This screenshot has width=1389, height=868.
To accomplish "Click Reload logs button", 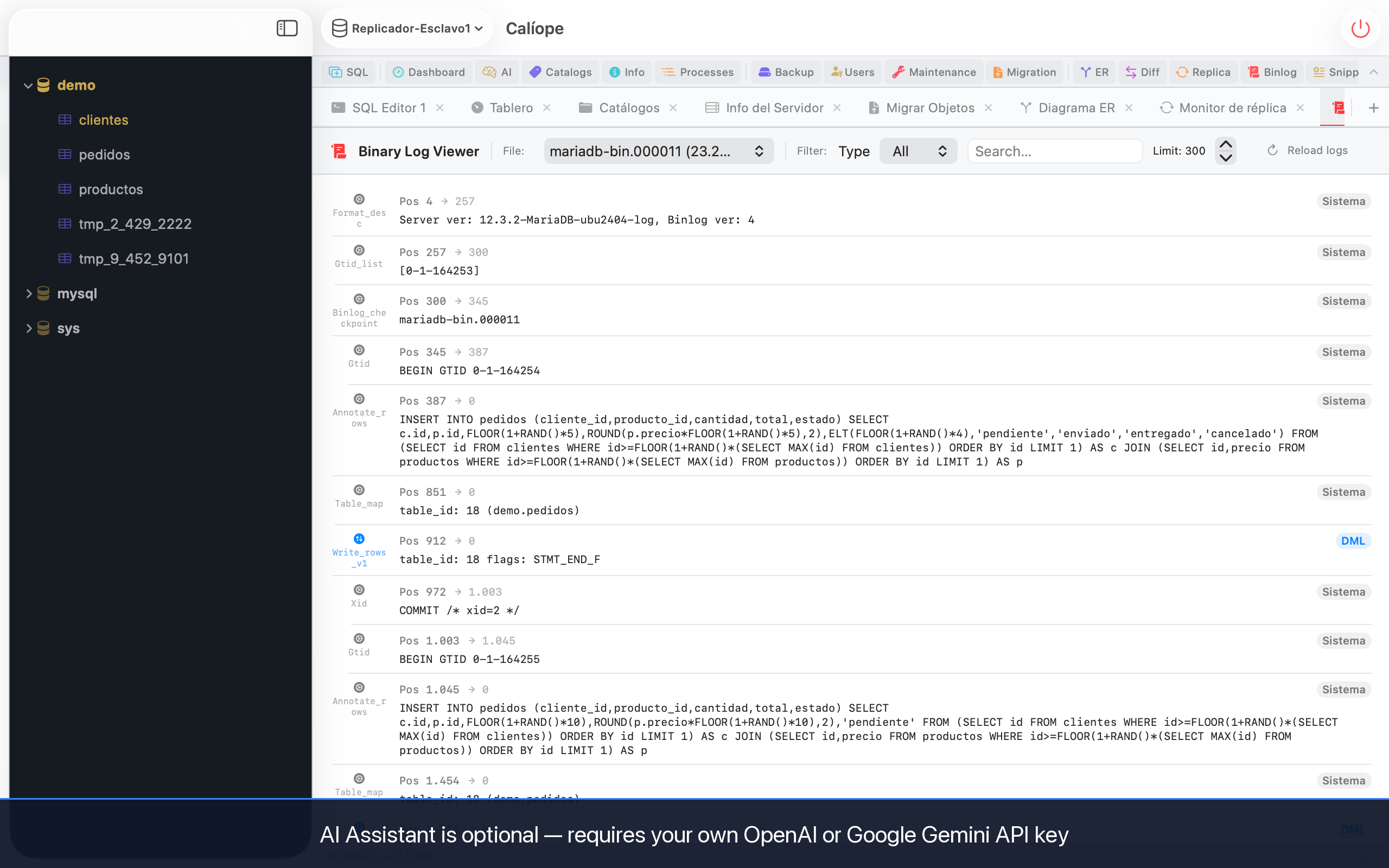I will (x=1307, y=150).
